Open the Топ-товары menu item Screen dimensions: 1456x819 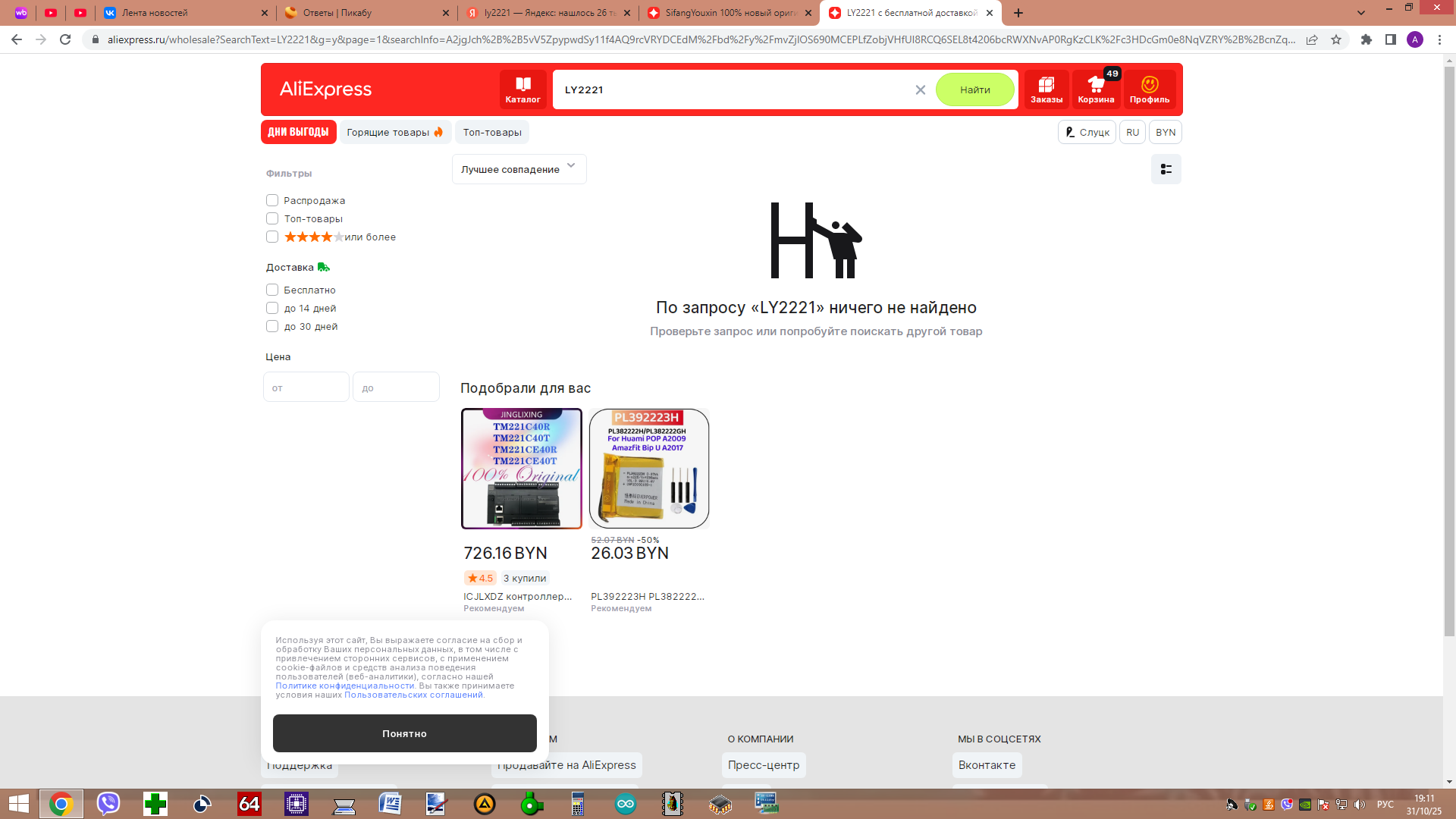point(492,132)
